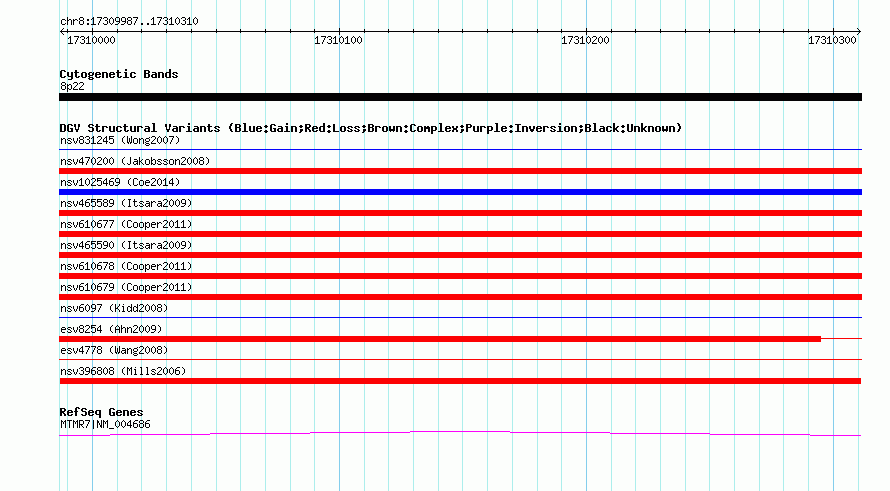Image resolution: width=890 pixels, height=491 pixels.
Task: Click the red bar under nsv470200
Action: [460, 171]
